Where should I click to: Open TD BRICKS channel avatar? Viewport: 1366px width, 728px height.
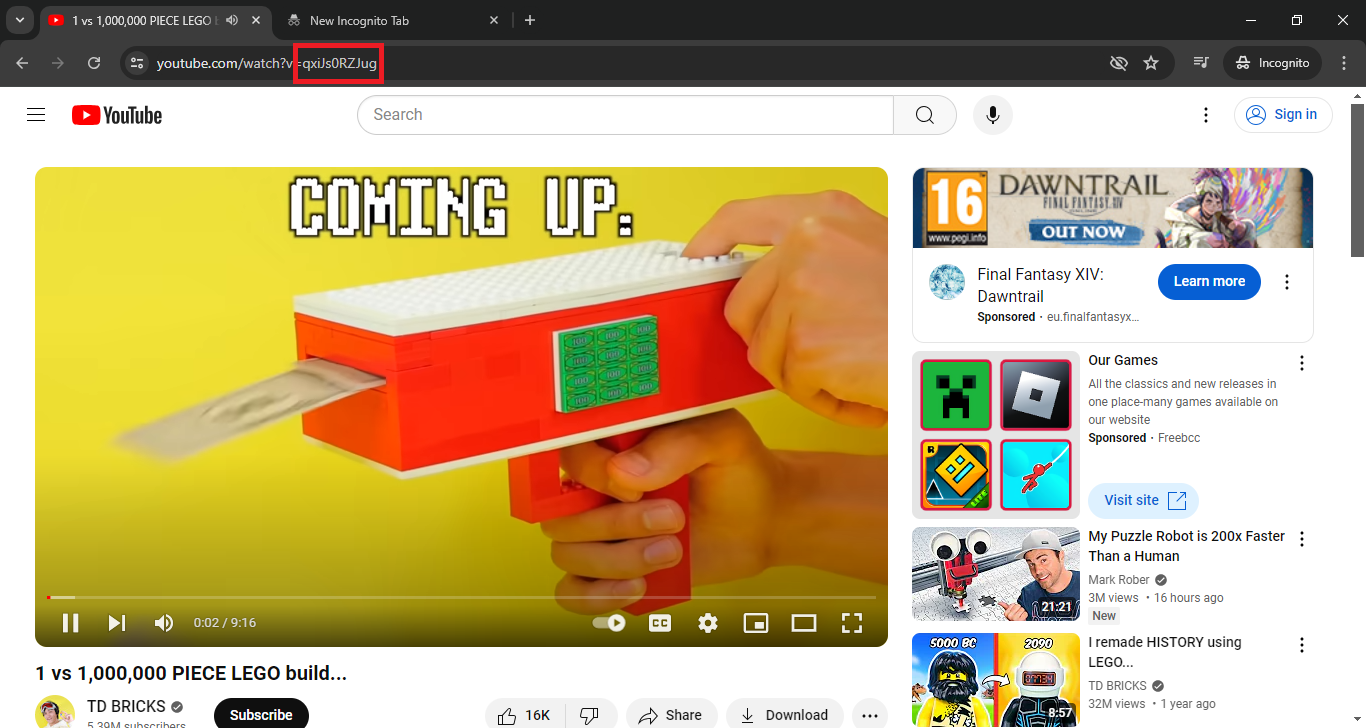[55, 712]
